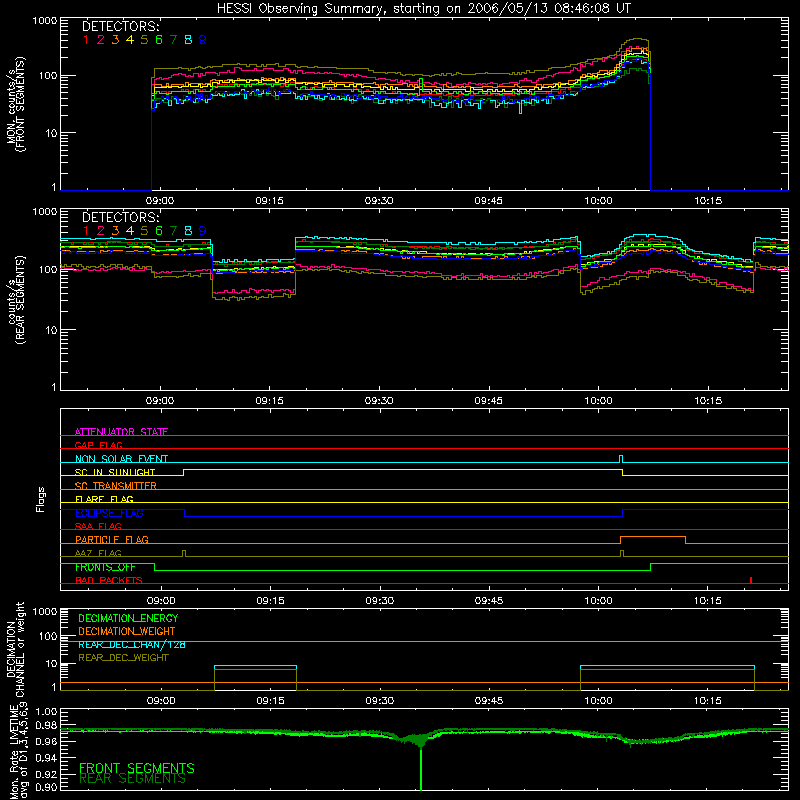Click detector 5 label in rear segments legend
800x800 pixels.
point(144,231)
